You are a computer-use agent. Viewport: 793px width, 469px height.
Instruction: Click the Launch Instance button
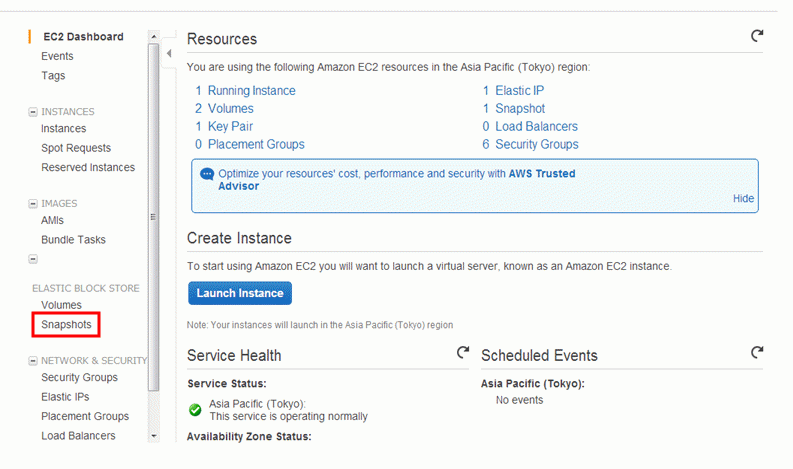(240, 293)
